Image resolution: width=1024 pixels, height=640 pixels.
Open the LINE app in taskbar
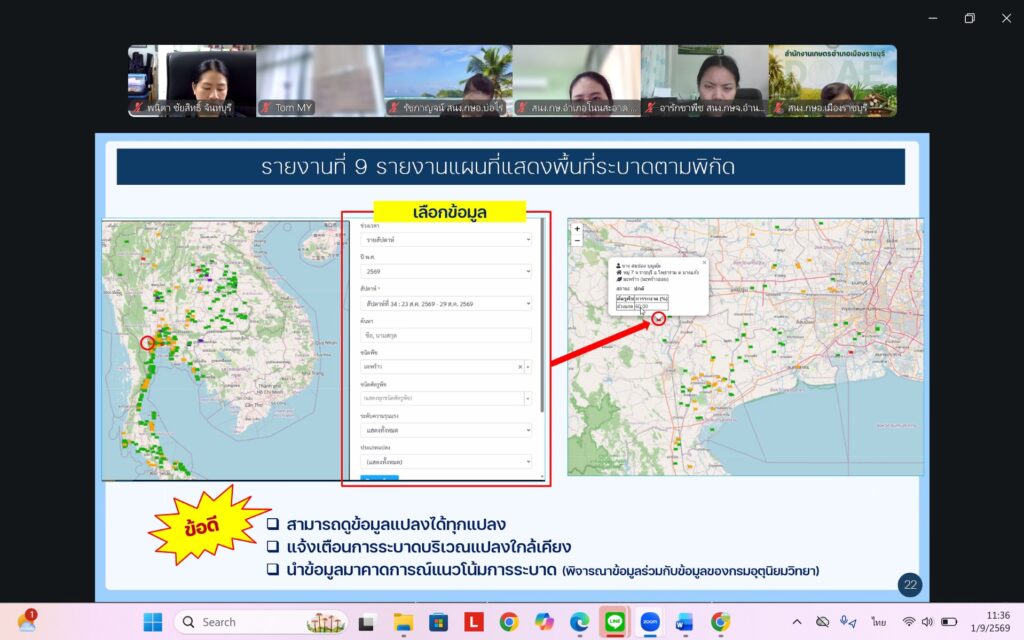(615, 622)
